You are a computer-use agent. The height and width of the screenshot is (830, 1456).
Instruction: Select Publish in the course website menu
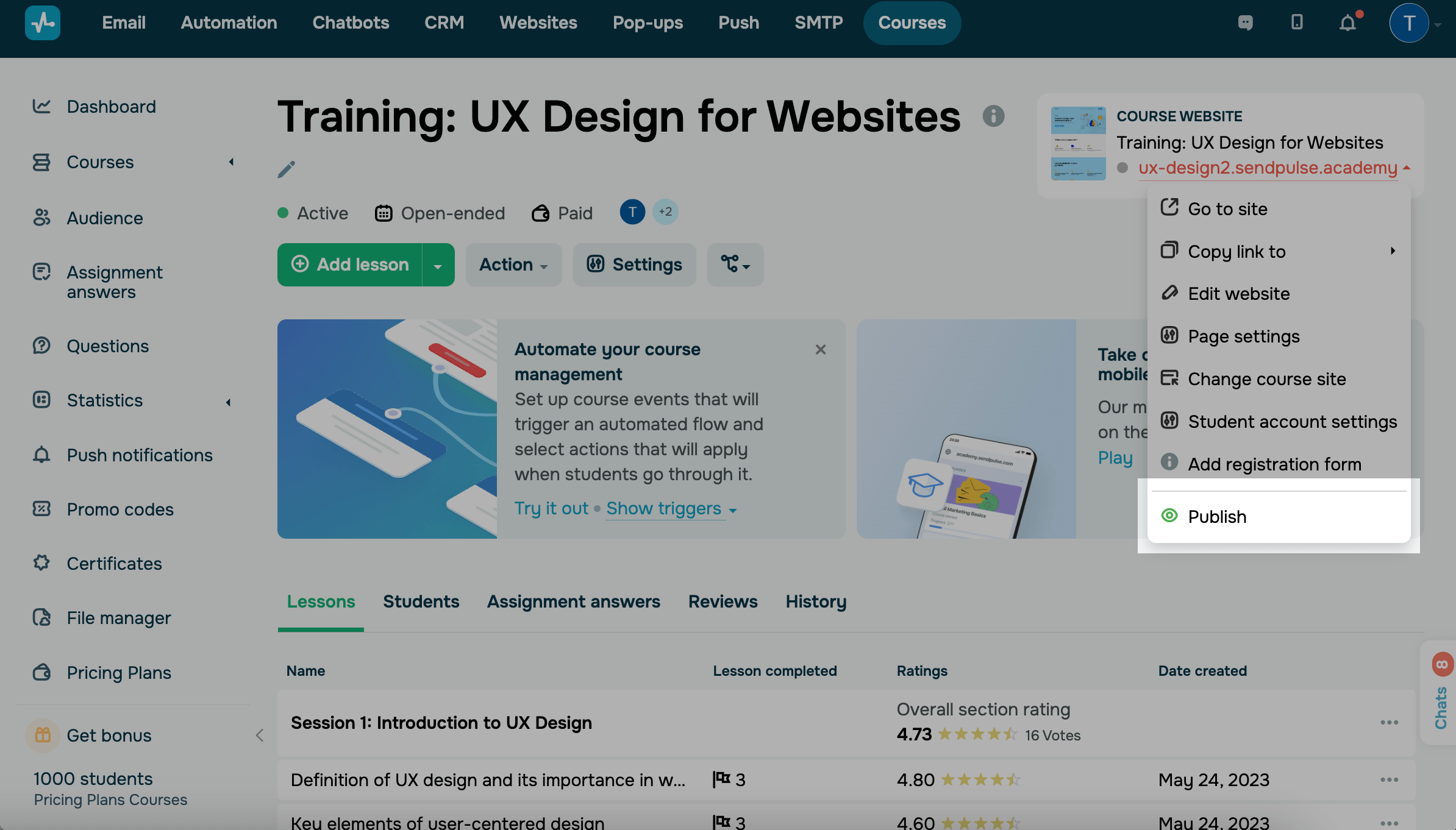coord(1217,517)
